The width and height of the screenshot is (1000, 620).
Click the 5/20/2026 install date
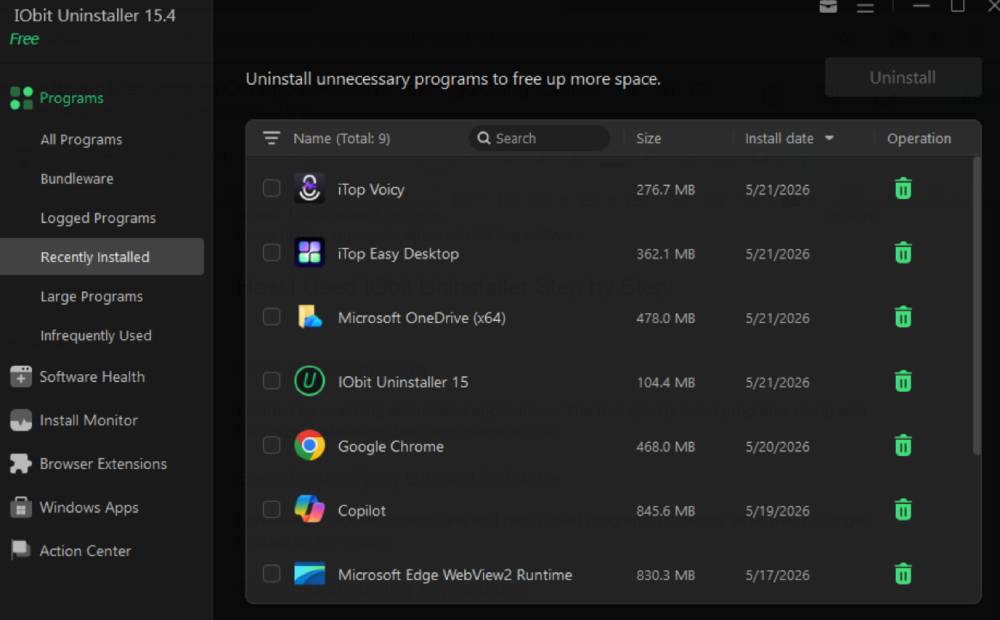point(777,447)
